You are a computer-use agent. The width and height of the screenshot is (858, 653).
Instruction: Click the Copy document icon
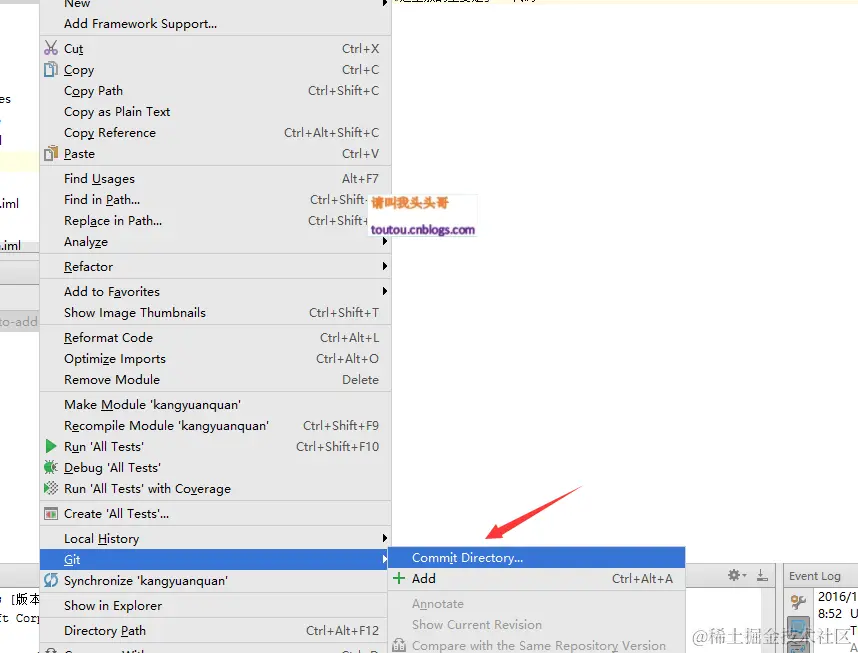50,69
